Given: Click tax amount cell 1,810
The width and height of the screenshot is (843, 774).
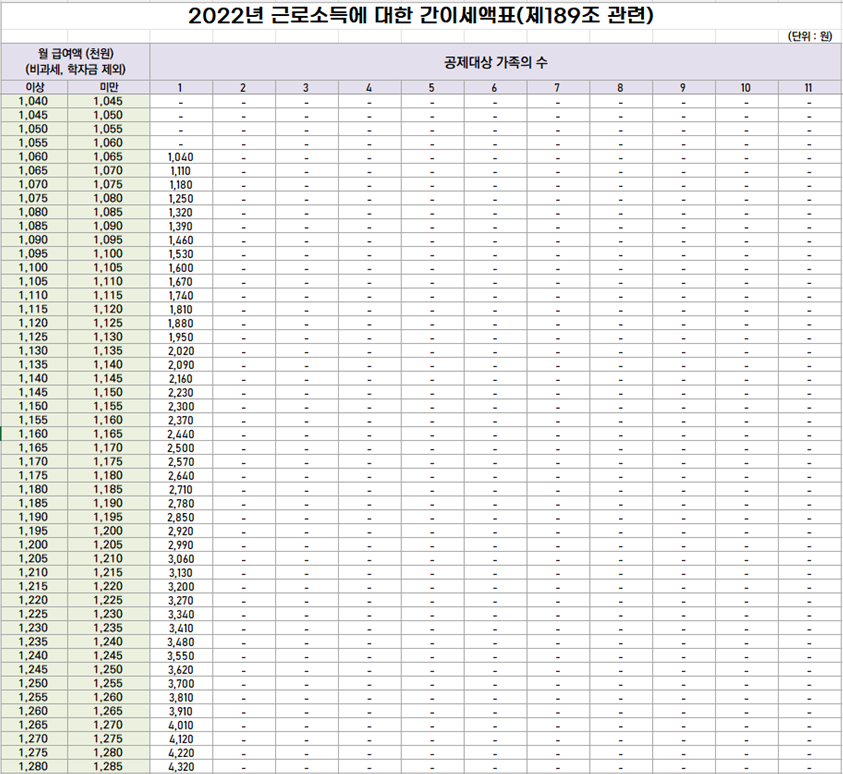Looking at the screenshot, I should point(181,310).
